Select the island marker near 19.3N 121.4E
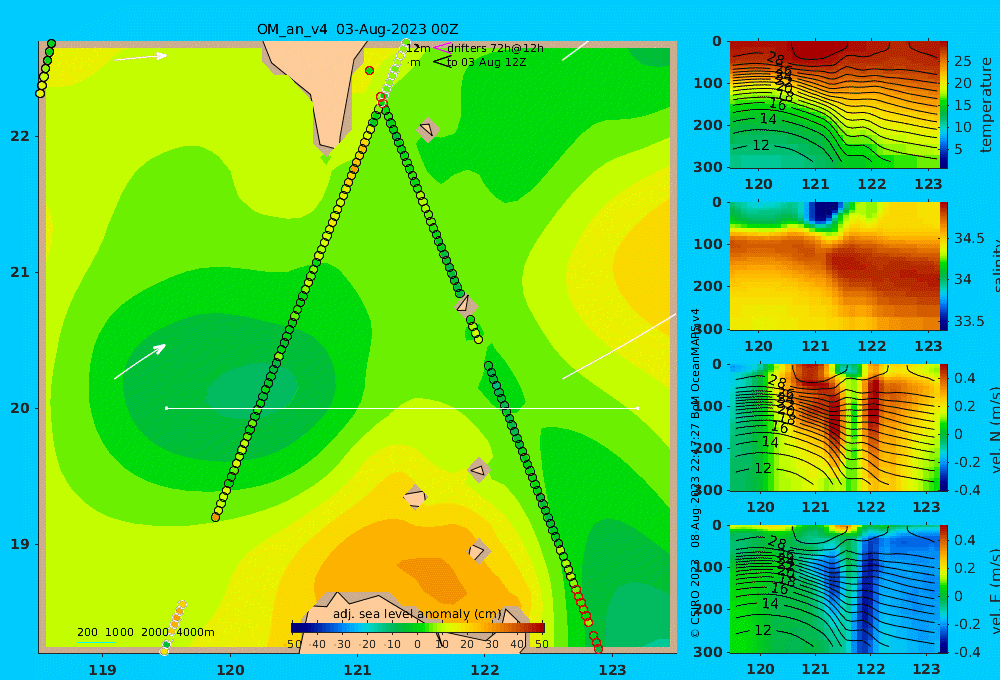This screenshot has height=680, width=1000. click(x=415, y=497)
